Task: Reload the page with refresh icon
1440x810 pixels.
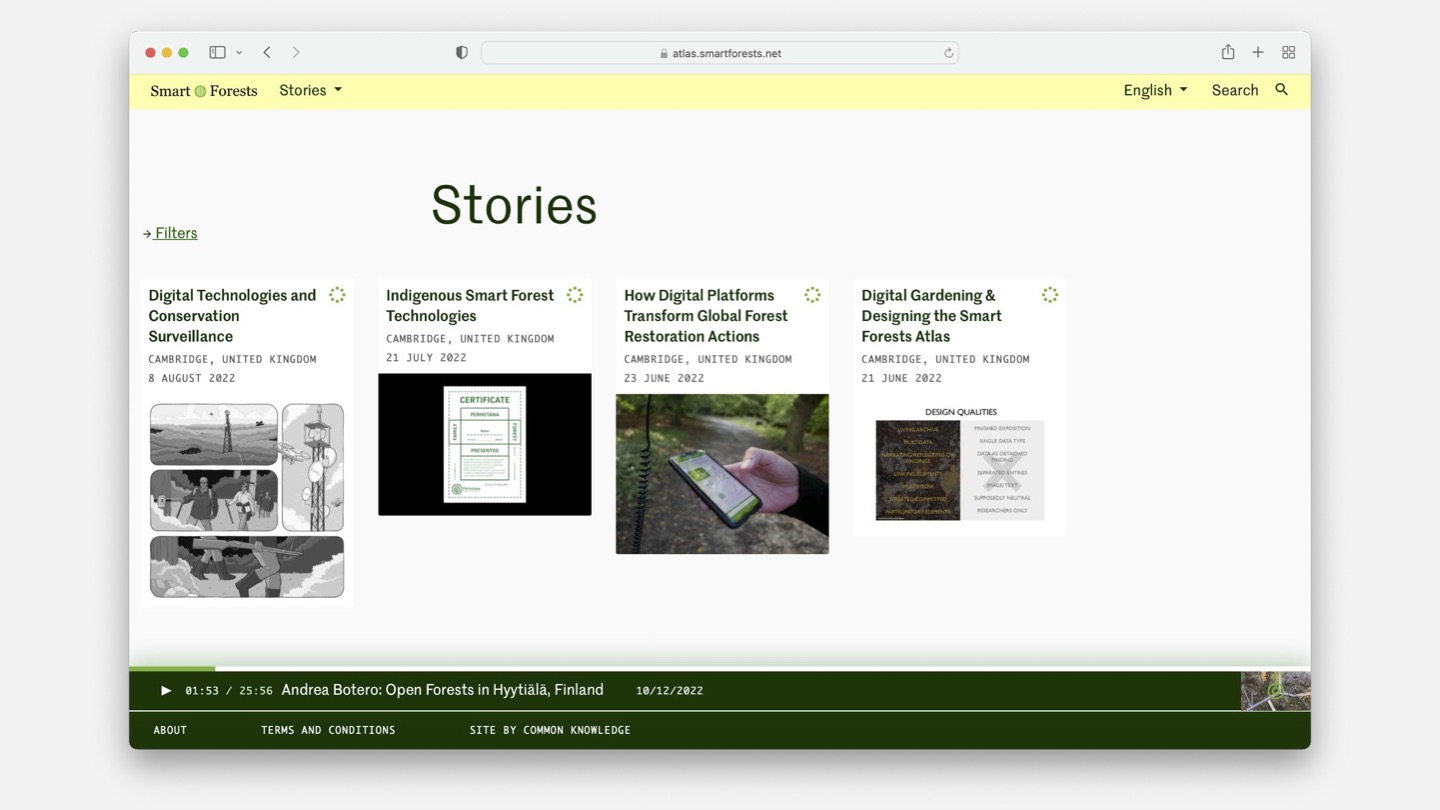Action: pos(948,53)
